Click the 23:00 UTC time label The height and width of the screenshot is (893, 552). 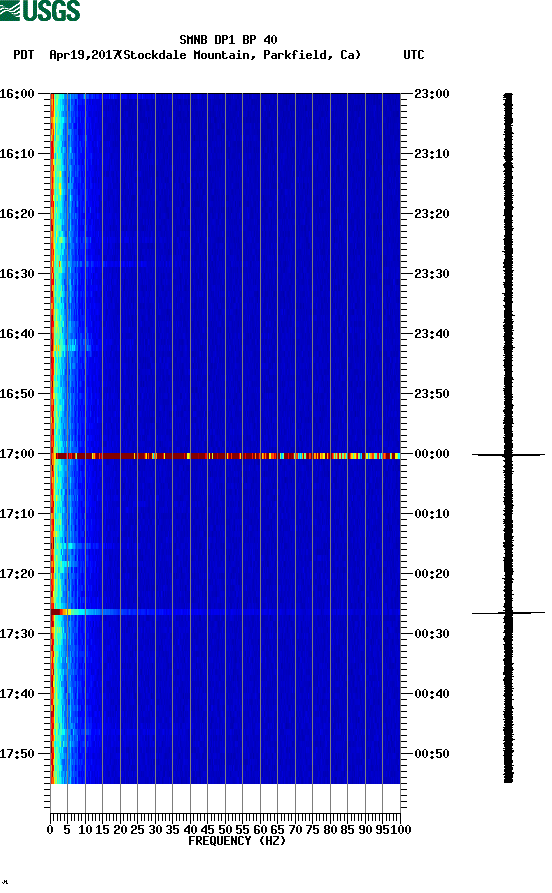(x=432, y=94)
